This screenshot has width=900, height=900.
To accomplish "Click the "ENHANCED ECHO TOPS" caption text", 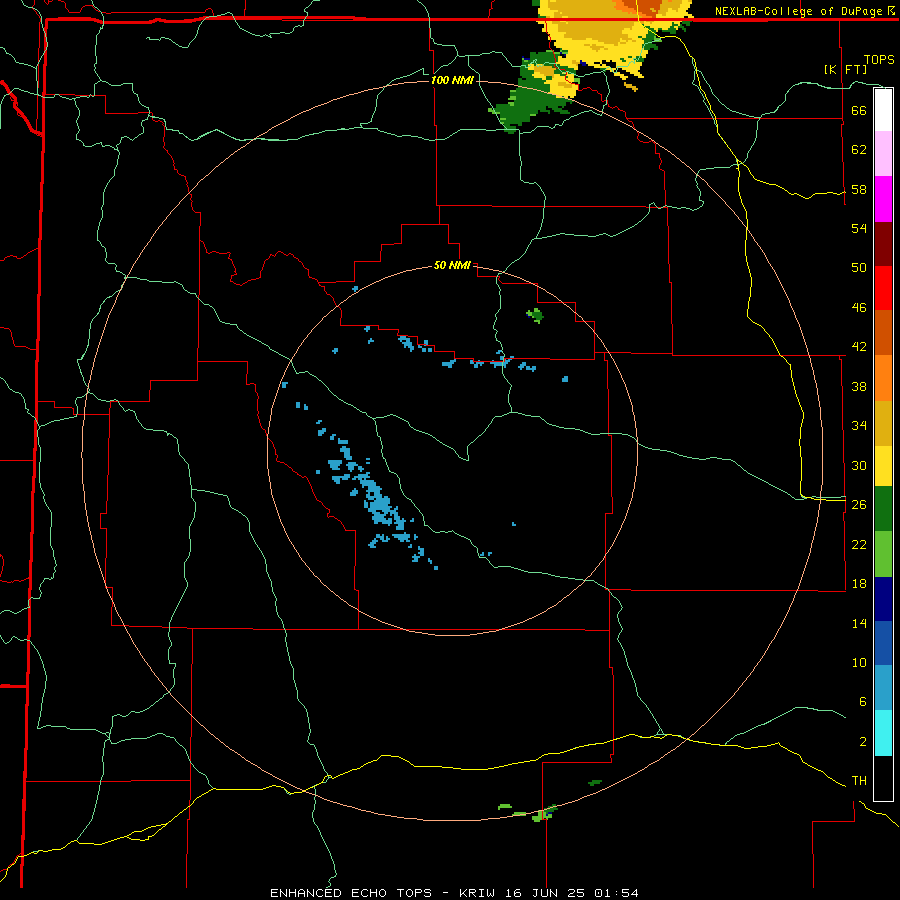I will pos(351,893).
